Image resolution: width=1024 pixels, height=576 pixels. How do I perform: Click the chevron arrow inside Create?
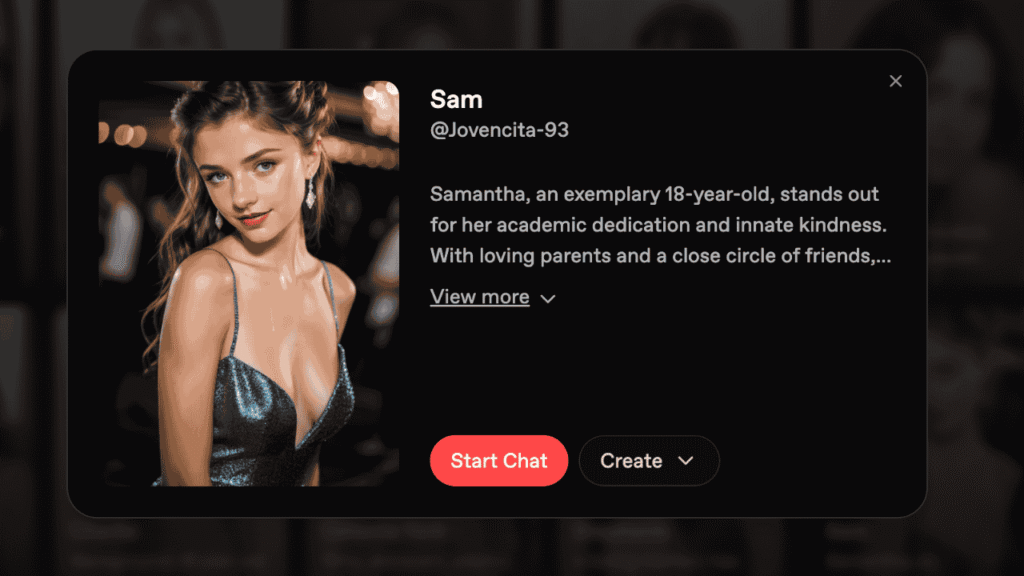coord(686,460)
